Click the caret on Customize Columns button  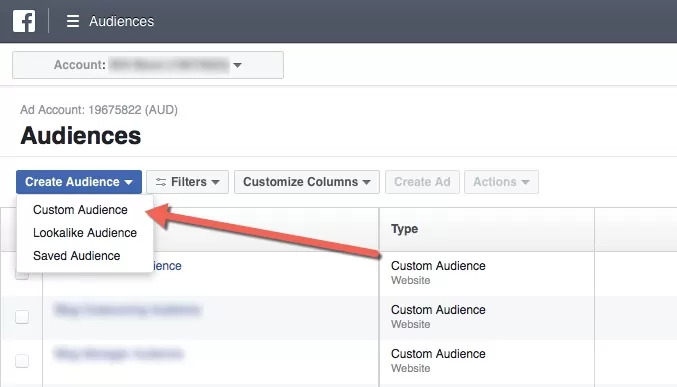click(367, 182)
